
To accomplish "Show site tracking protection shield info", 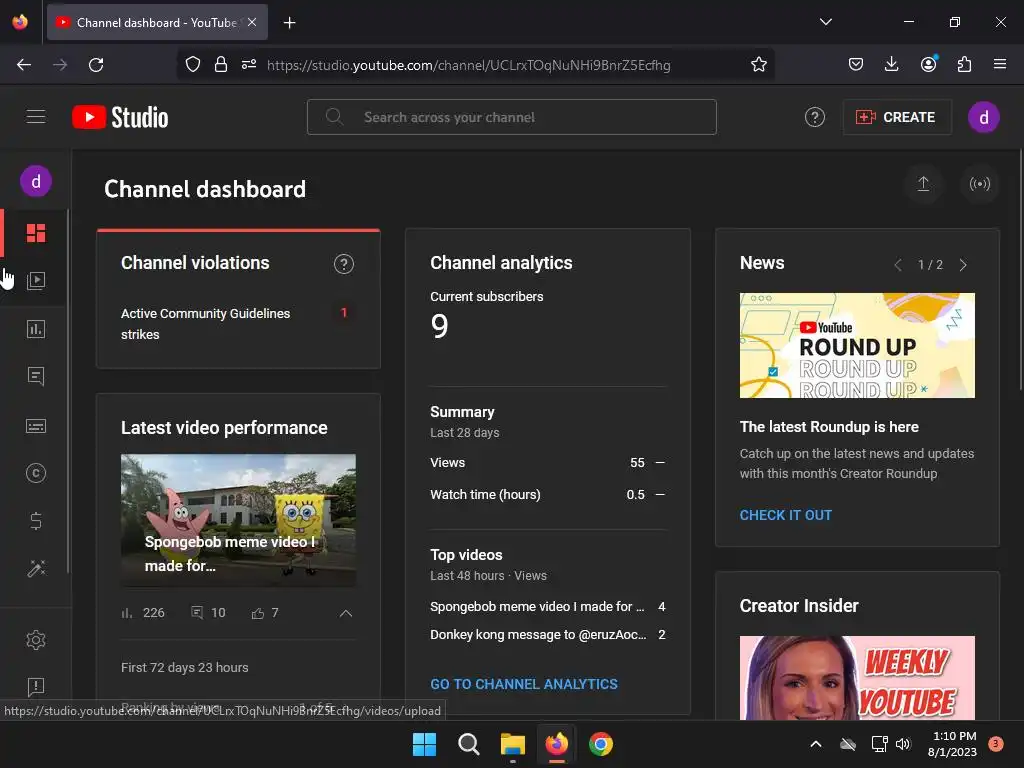I will click(x=193, y=65).
